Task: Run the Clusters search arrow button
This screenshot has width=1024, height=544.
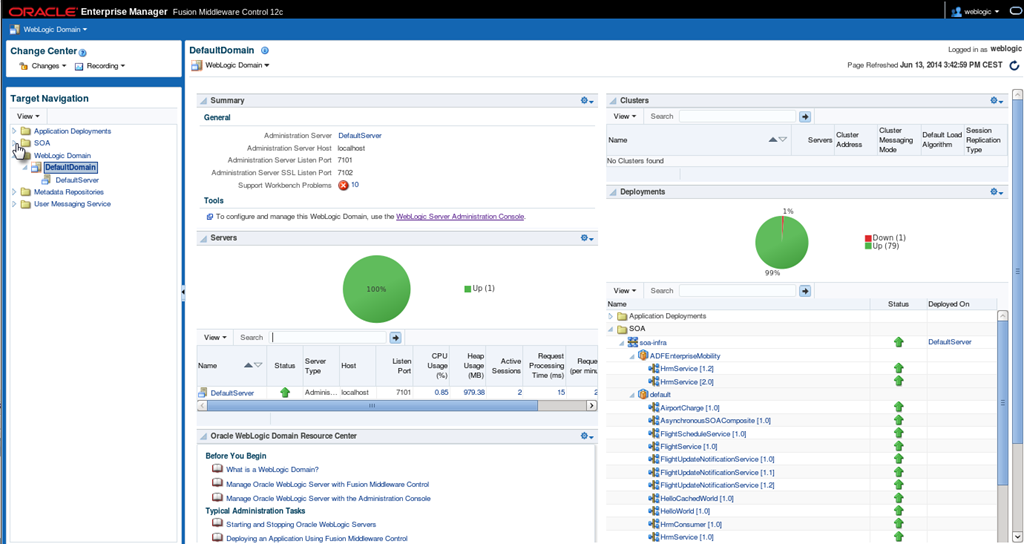Action: [805, 116]
